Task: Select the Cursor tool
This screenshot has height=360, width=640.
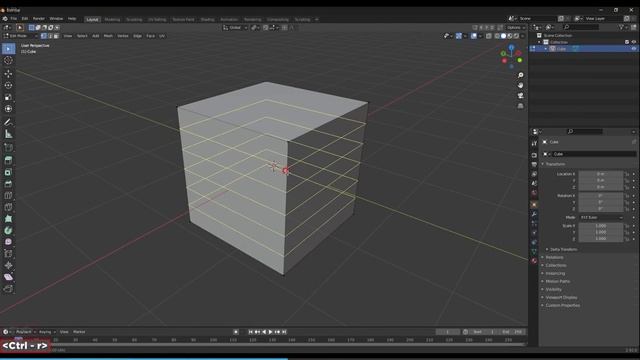Action: (x=8, y=60)
